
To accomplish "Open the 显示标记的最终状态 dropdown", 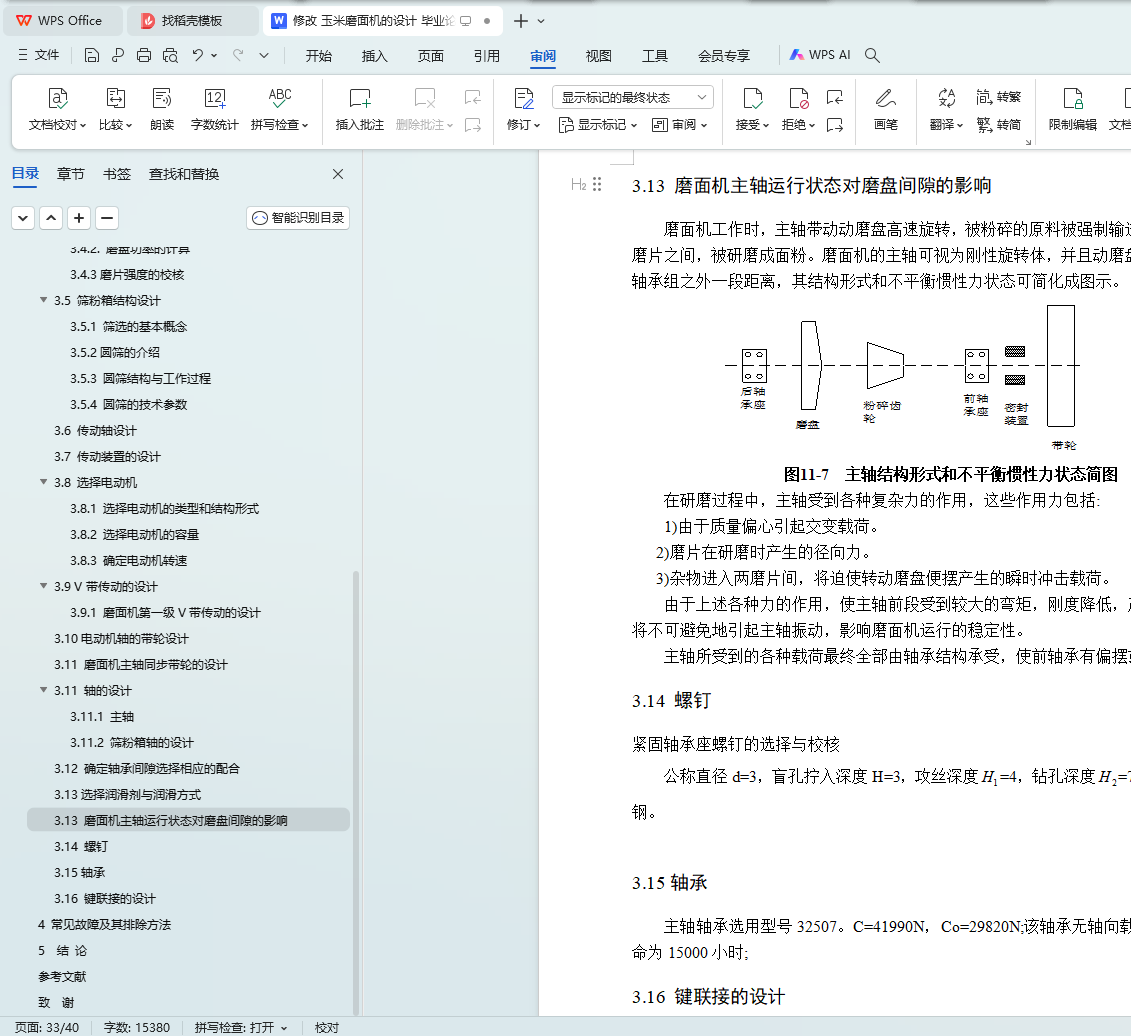I will click(633, 97).
